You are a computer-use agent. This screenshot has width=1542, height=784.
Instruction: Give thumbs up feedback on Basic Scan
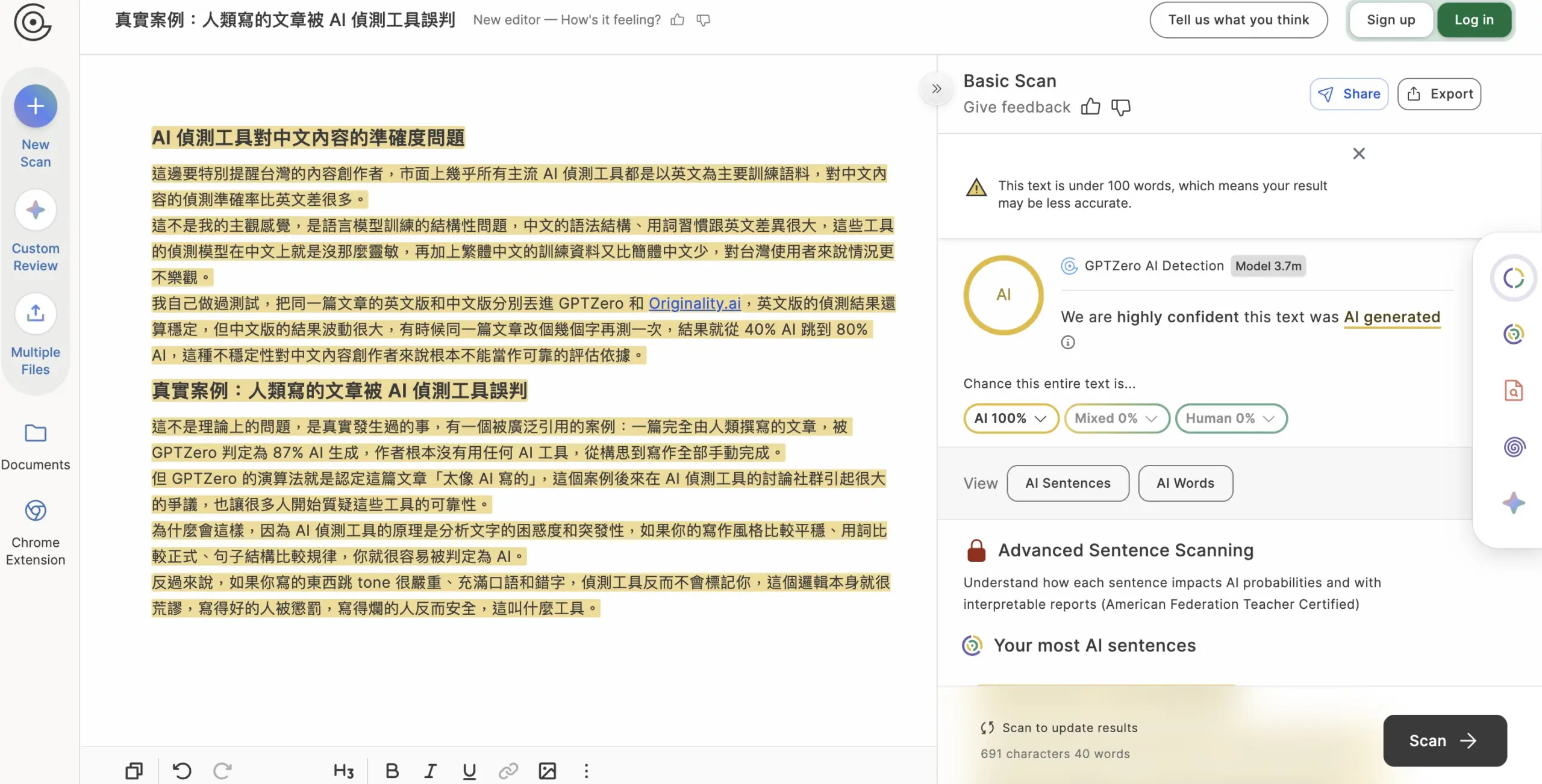(1091, 107)
